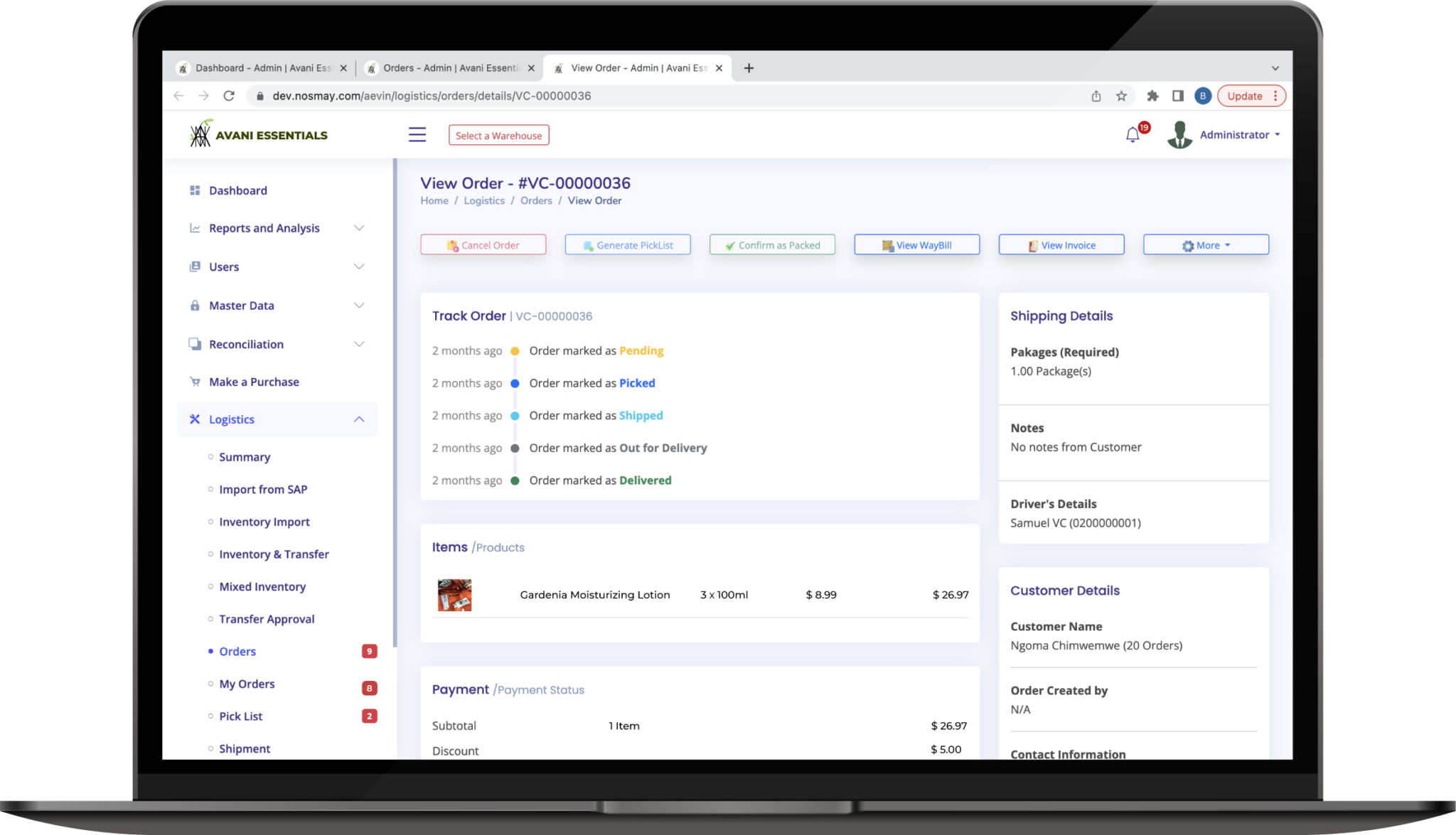Open browser side panel icon
This screenshot has width=1456, height=835.
pos(1177,96)
